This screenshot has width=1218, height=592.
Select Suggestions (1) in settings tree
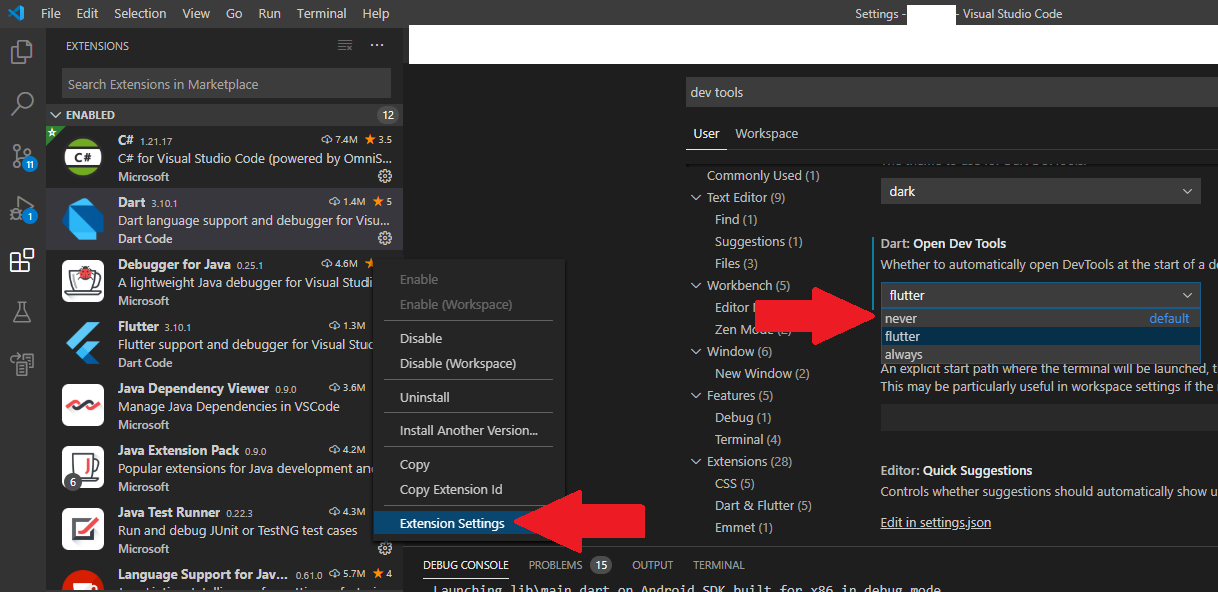click(x=759, y=241)
